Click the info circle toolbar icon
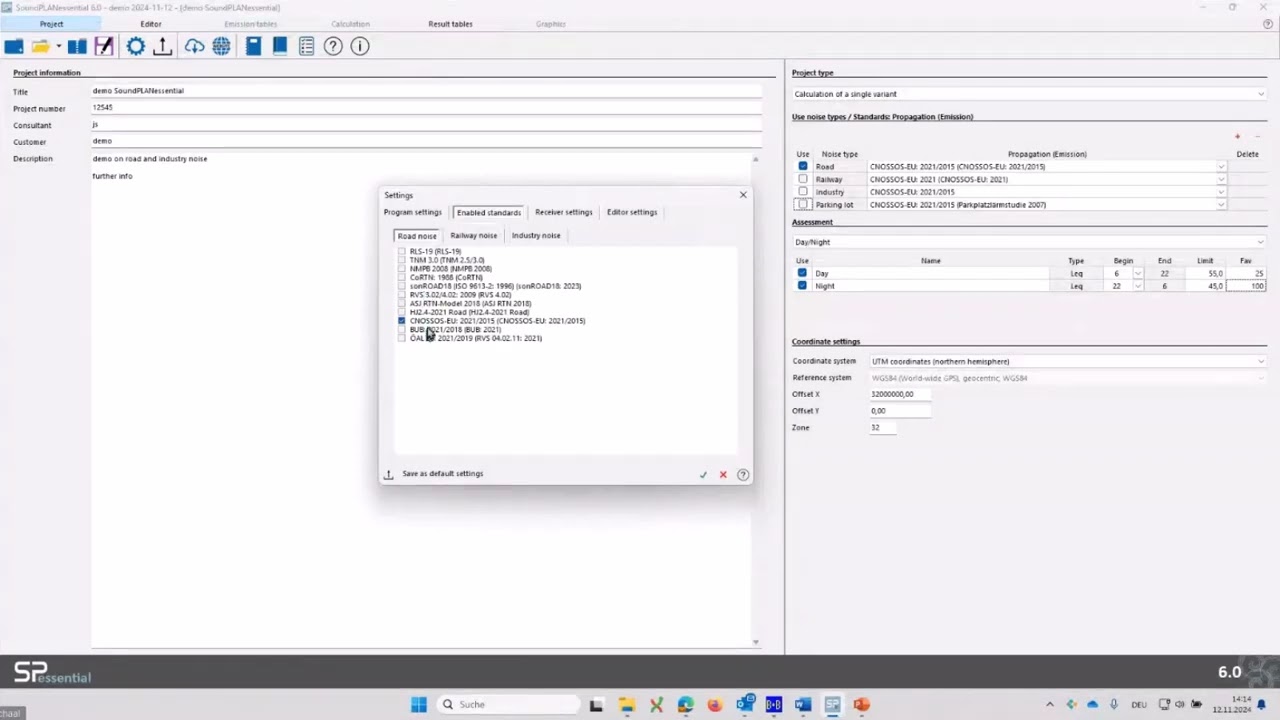Viewport: 1280px width, 720px height. [360, 46]
